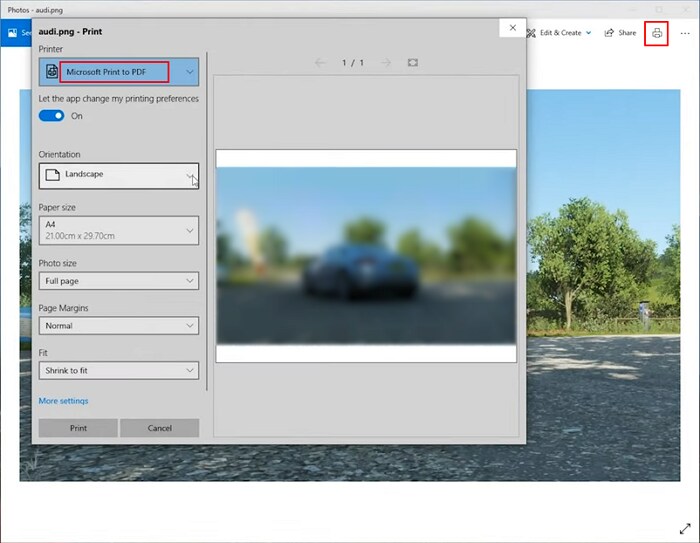This screenshot has height=543, width=700.
Task: Expand the Landscape orientation dropdown
Action: [x=119, y=176]
